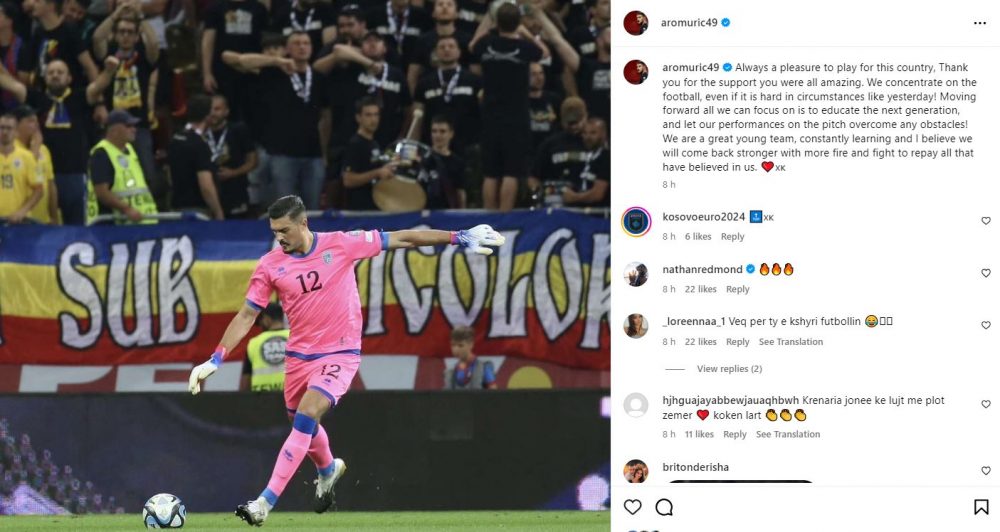This screenshot has width=1000, height=532.
Task: Like nathanredmond's comment
Action: click(x=986, y=273)
